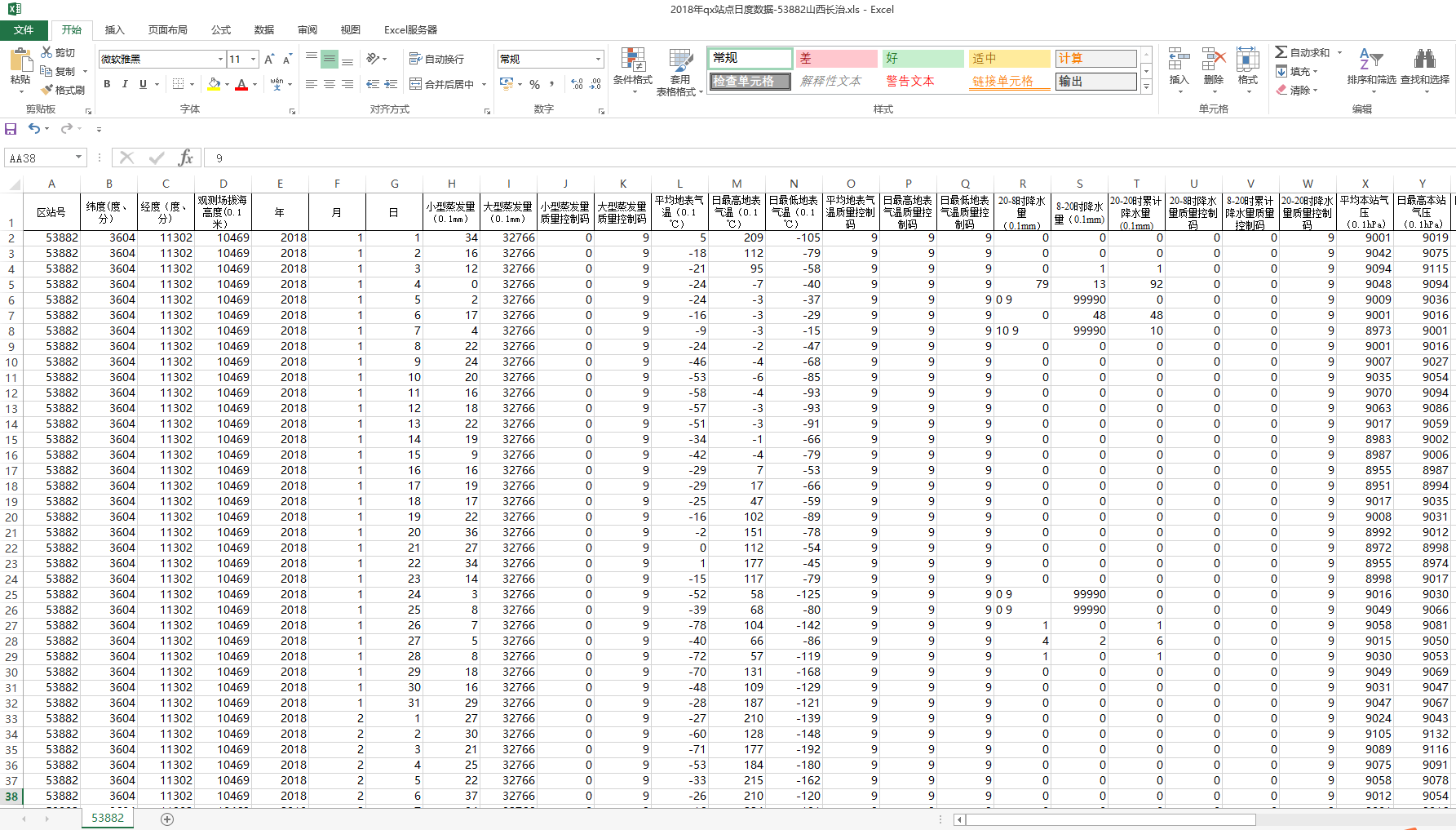Expand the cell styles gallery
Viewport: 1456px width, 830px height.
1146,87
